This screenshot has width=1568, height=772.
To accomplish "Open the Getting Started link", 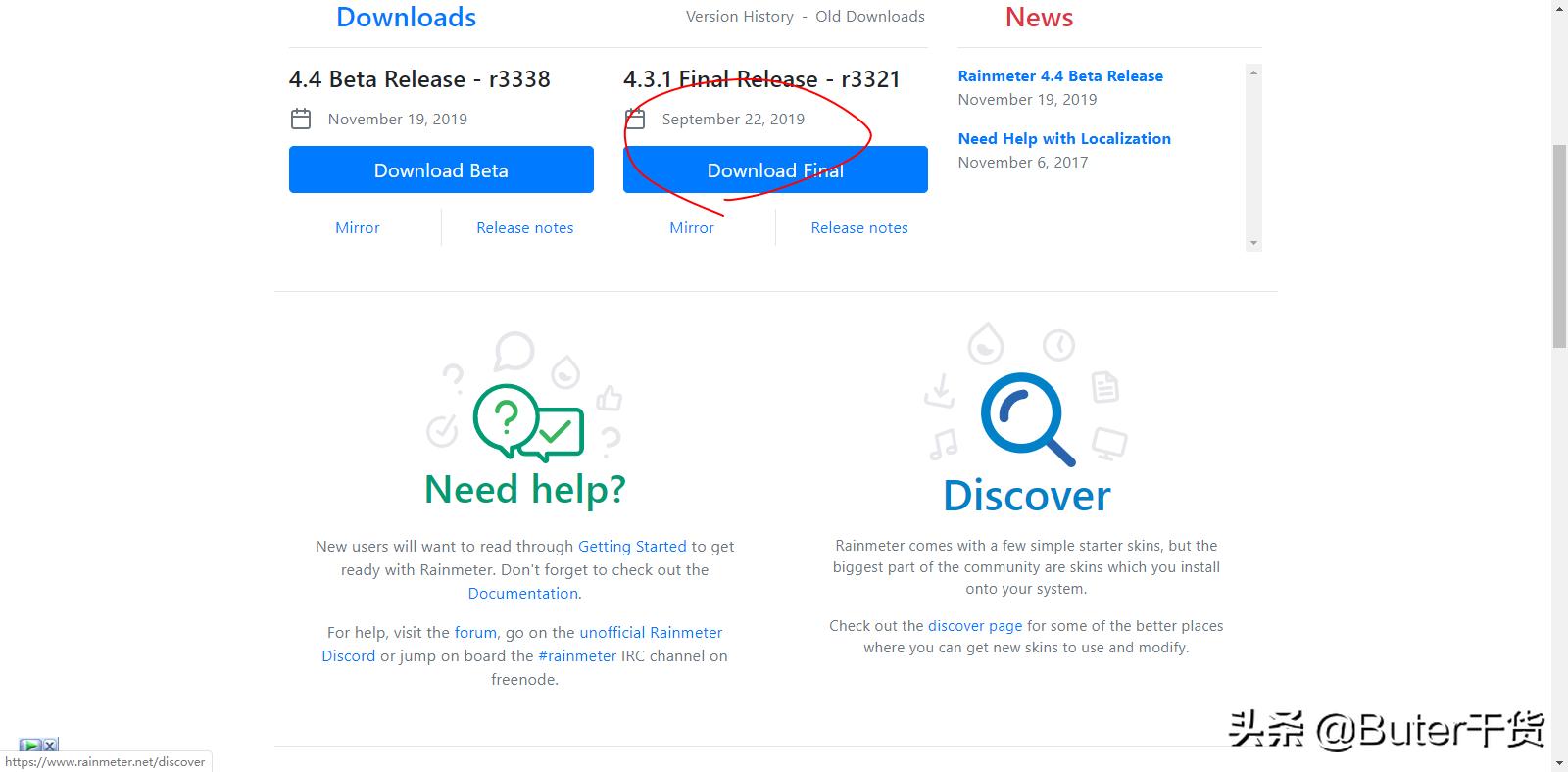I will pos(632,546).
